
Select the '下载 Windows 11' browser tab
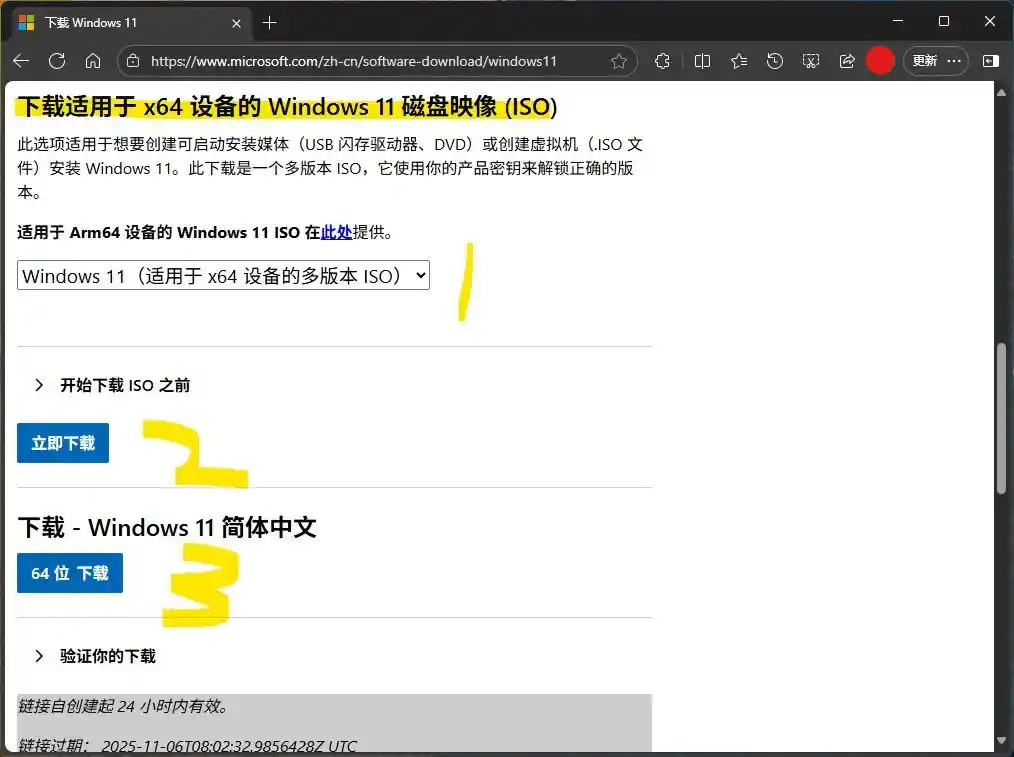point(120,22)
